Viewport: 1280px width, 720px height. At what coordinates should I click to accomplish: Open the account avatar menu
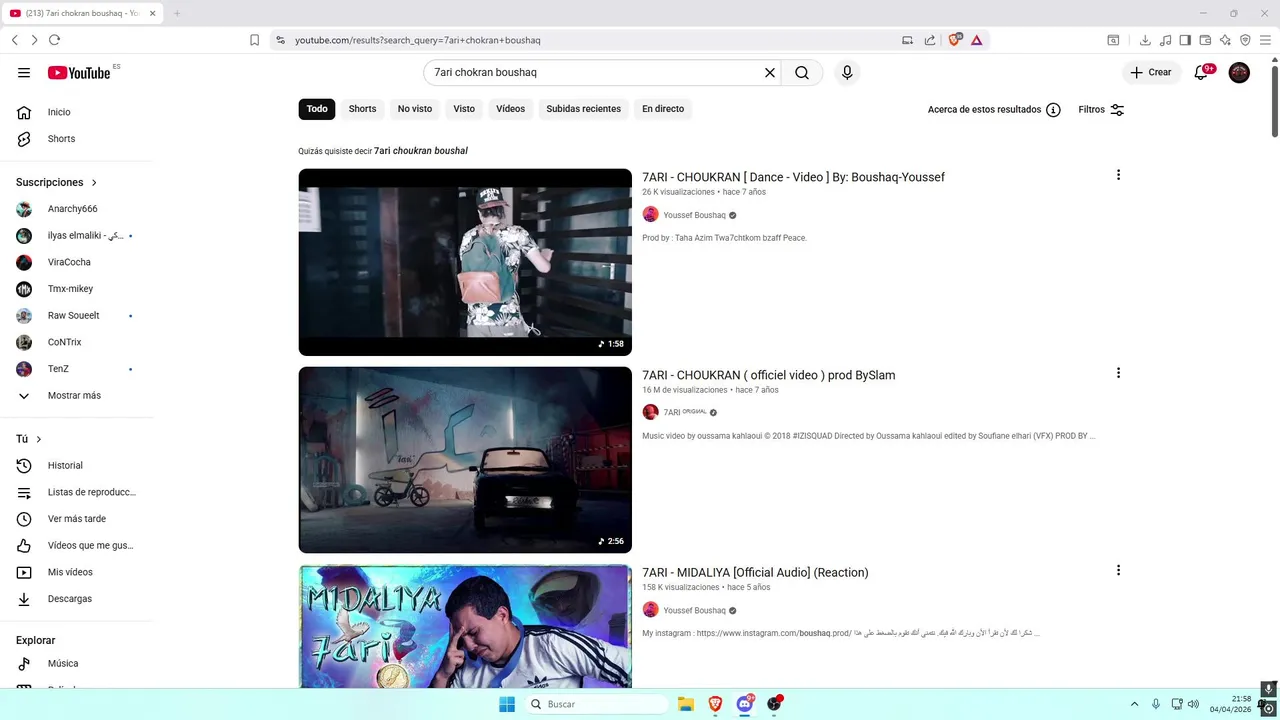click(1239, 72)
